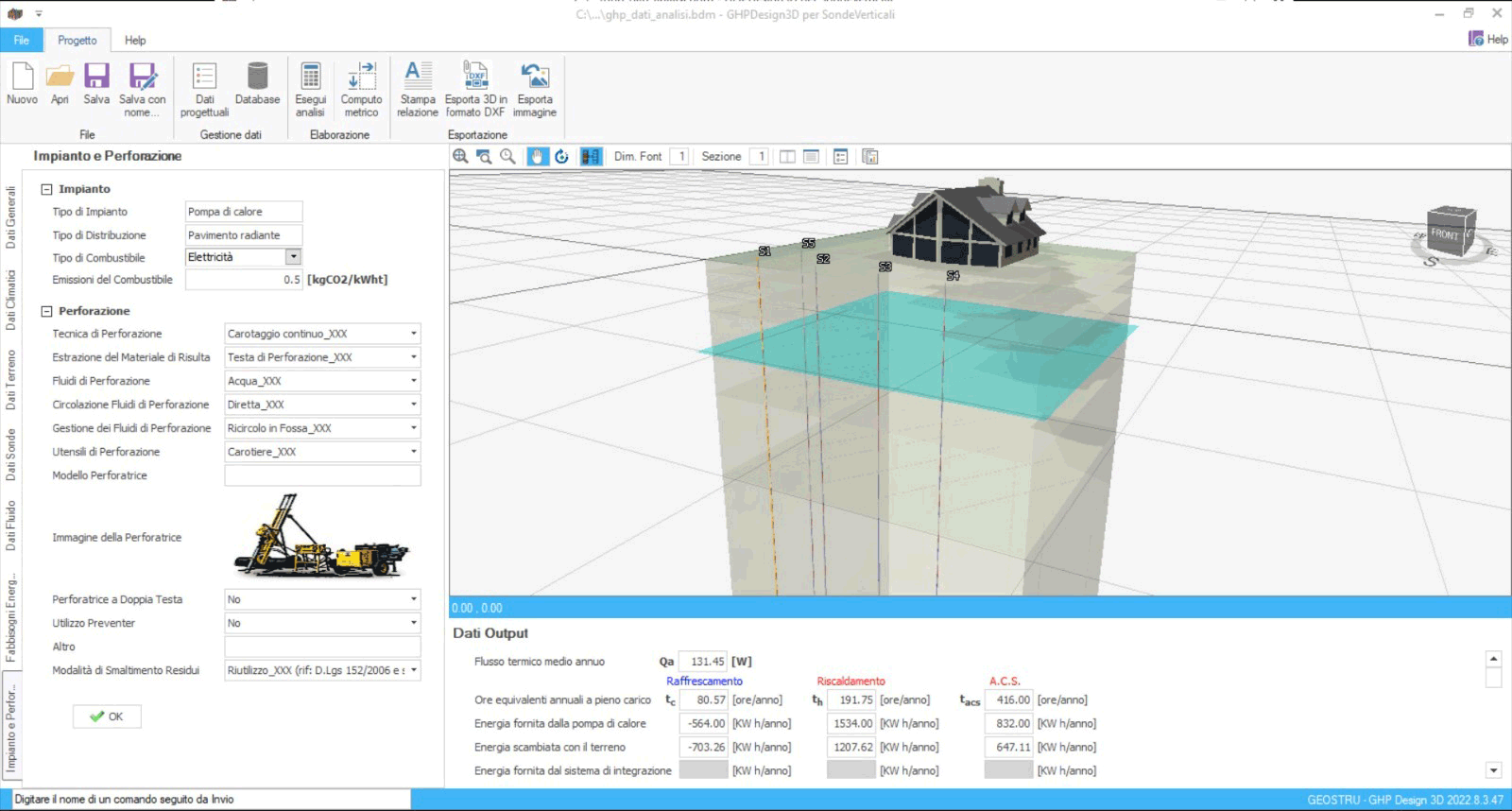Click Esporta 3D in formato DXF

point(475,78)
